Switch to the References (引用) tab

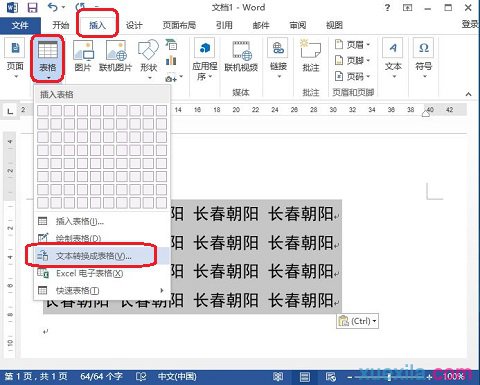(x=224, y=25)
